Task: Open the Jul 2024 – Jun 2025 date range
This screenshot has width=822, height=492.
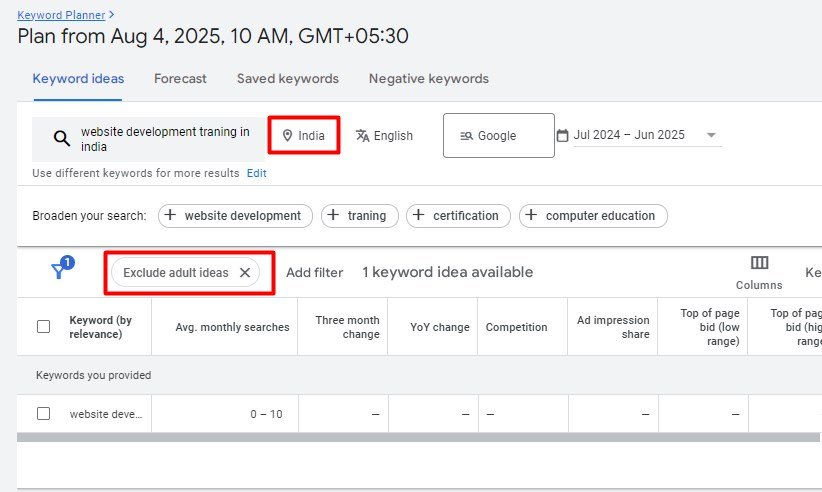Action: pyautogui.click(x=629, y=135)
